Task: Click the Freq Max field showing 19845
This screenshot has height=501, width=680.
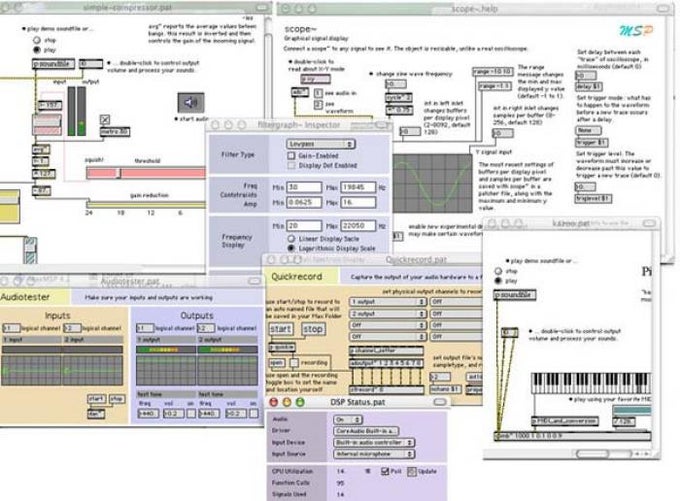Action: (358, 187)
